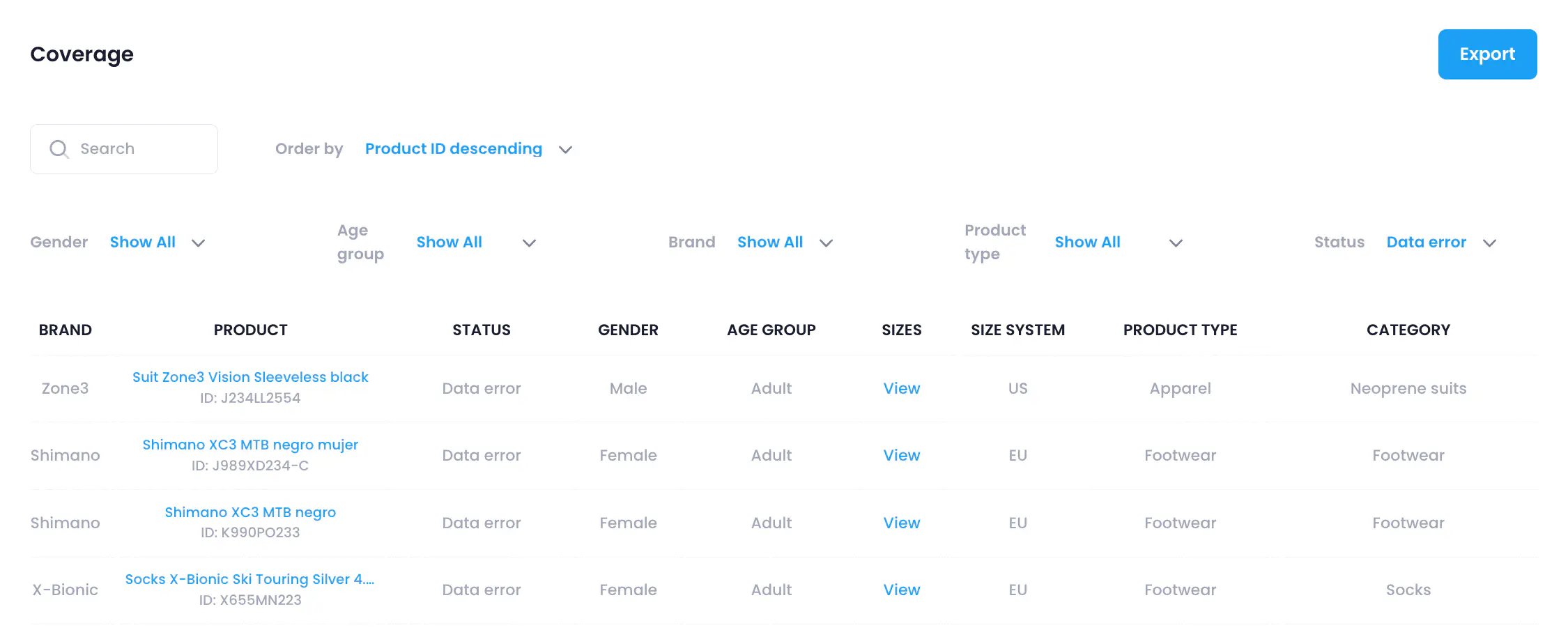View sizes for X-Bionic socks row
The image size is (1568, 630).
tap(901, 590)
